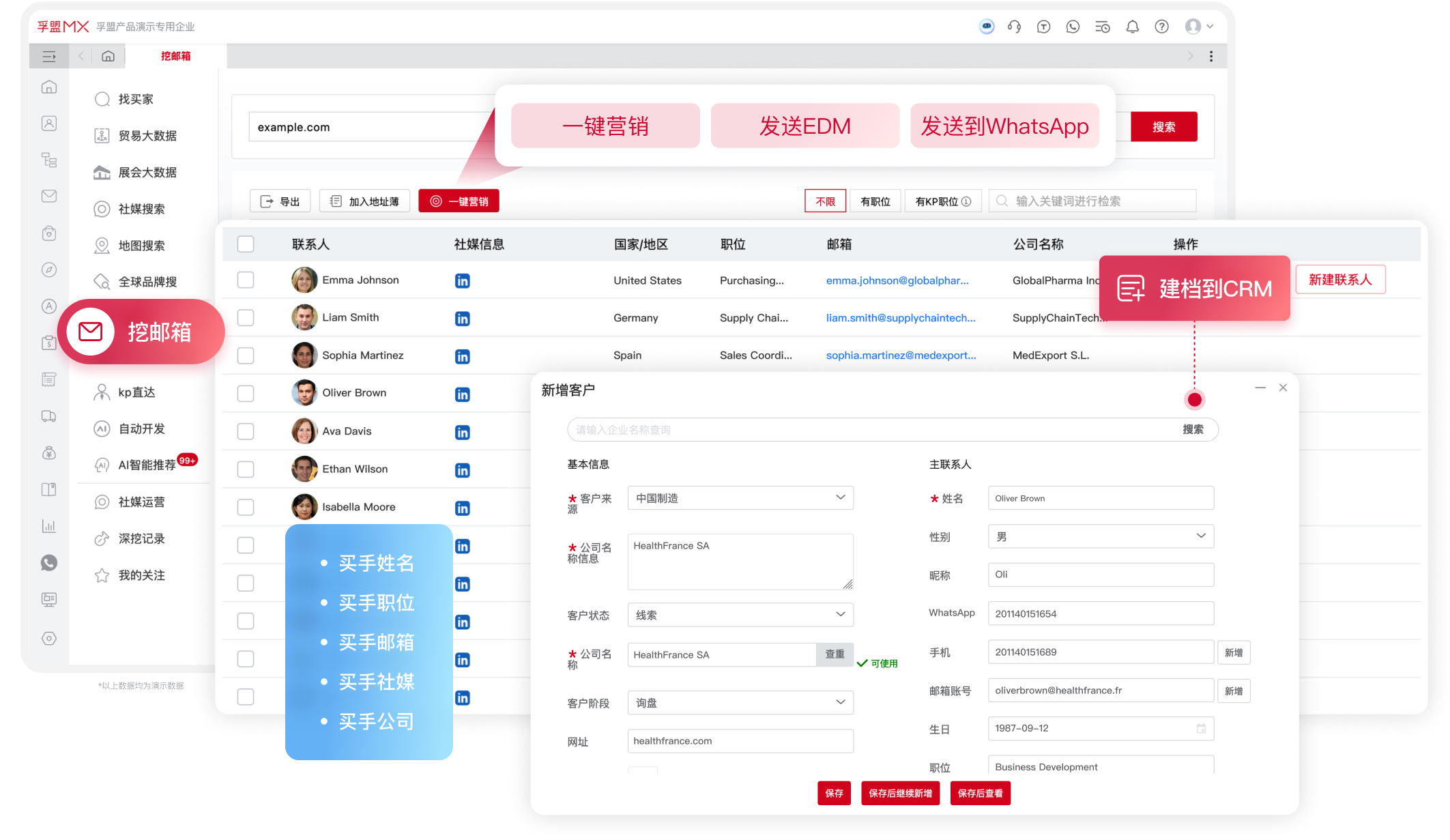The width and height of the screenshot is (1450, 840).
Task: Check Sophia Martinez's row checkbox
Action: [245, 355]
